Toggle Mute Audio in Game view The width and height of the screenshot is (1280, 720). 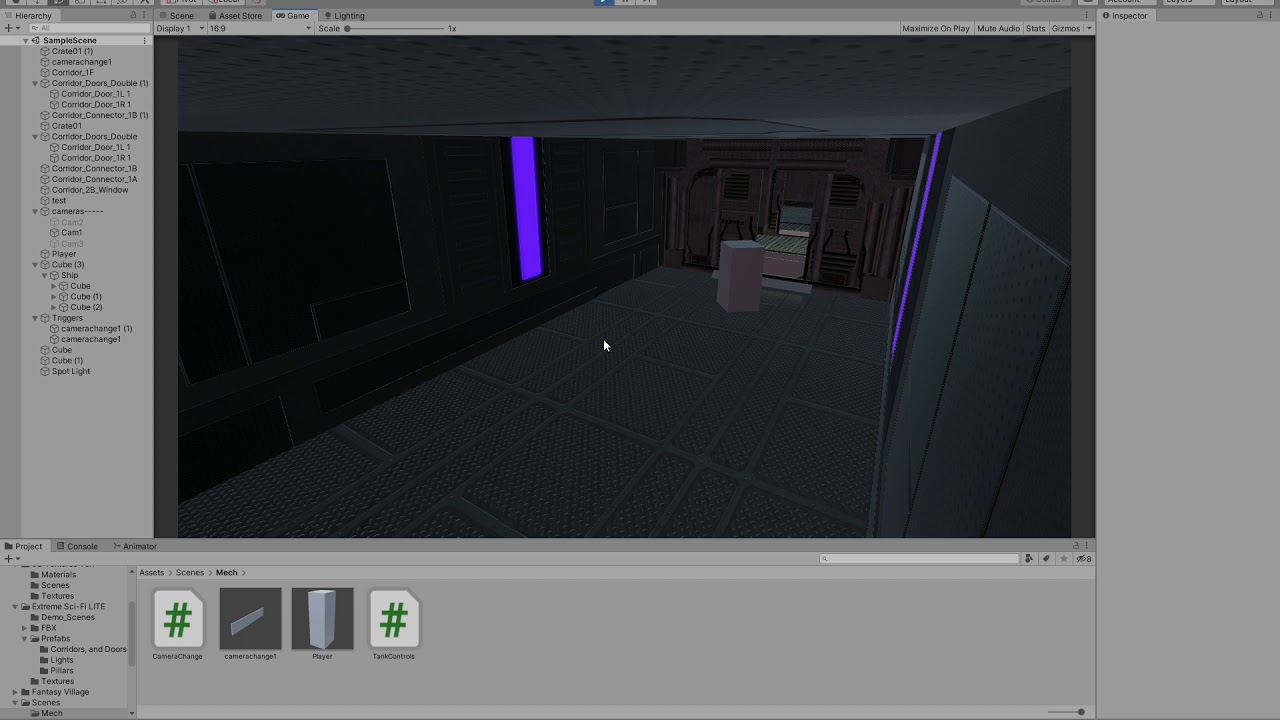click(x=998, y=28)
